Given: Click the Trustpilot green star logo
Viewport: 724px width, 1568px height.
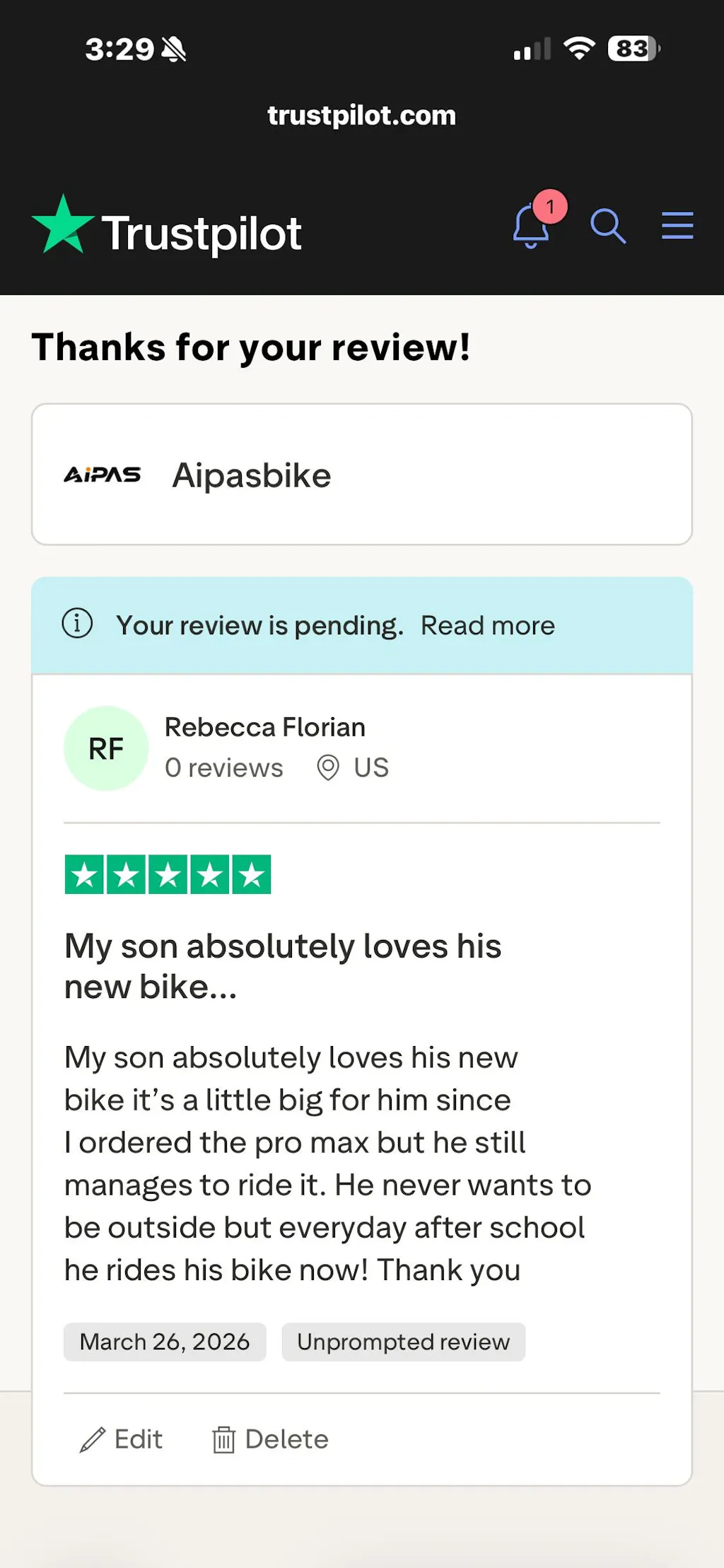Looking at the screenshot, I should pyautogui.click(x=64, y=226).
